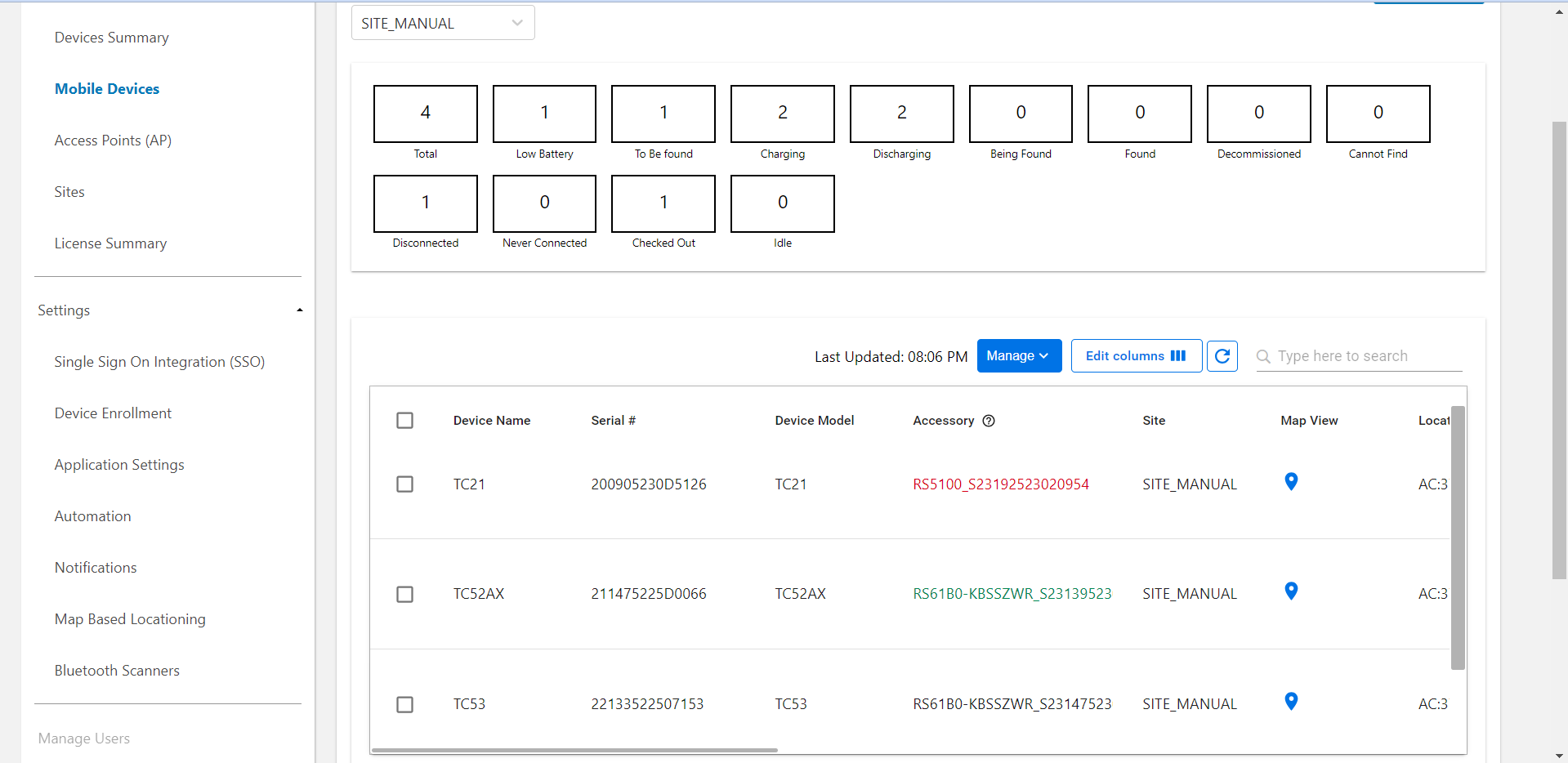Open map pin for TC53 row
This screenshot has height=763, width=1568.
click(x=1291, y=702)
